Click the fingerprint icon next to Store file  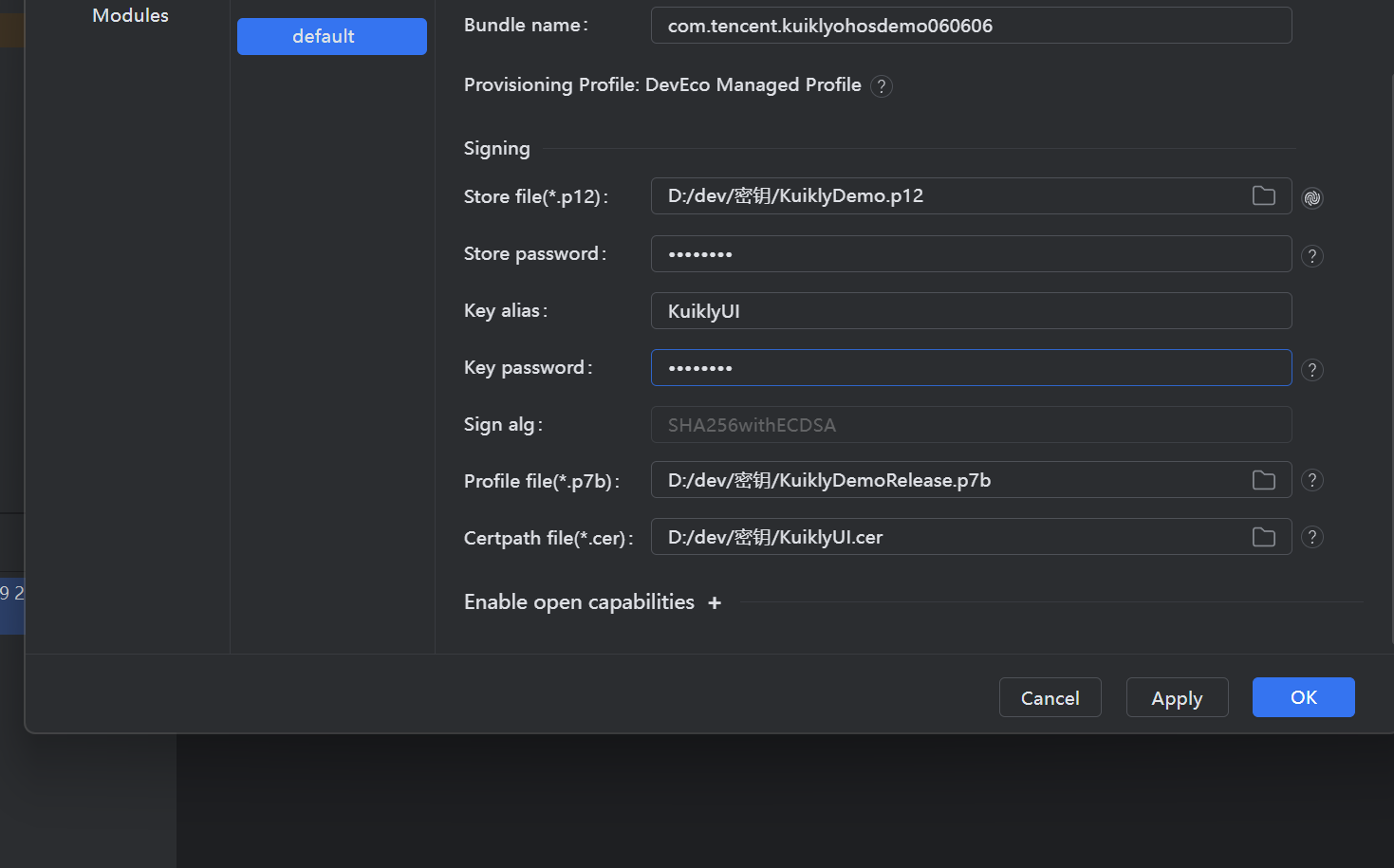click(x=1312, y=197)
